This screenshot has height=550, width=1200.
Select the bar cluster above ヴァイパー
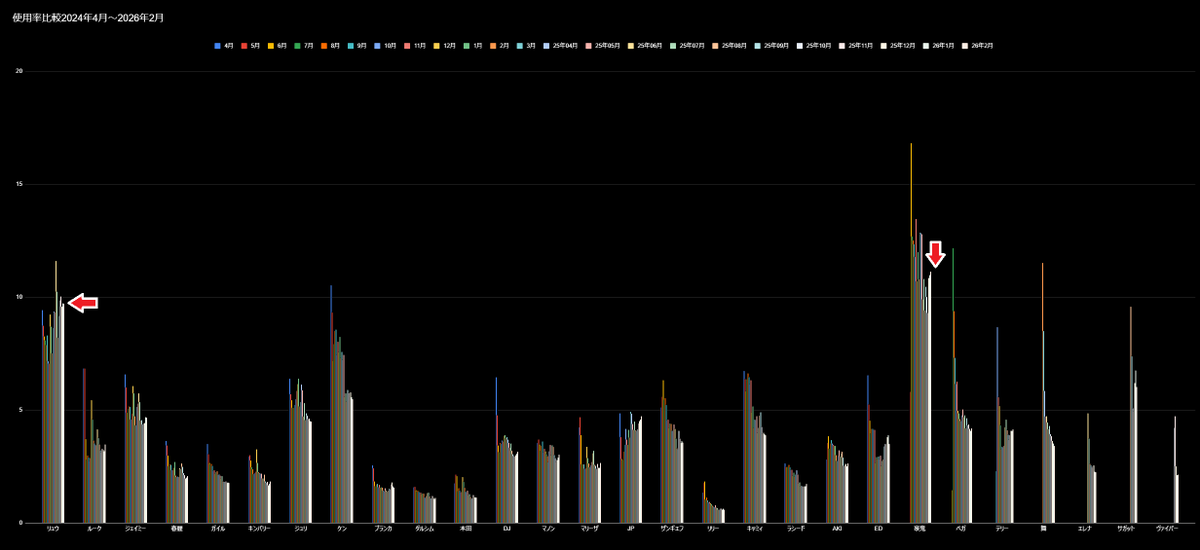[x=1176, y=470]
